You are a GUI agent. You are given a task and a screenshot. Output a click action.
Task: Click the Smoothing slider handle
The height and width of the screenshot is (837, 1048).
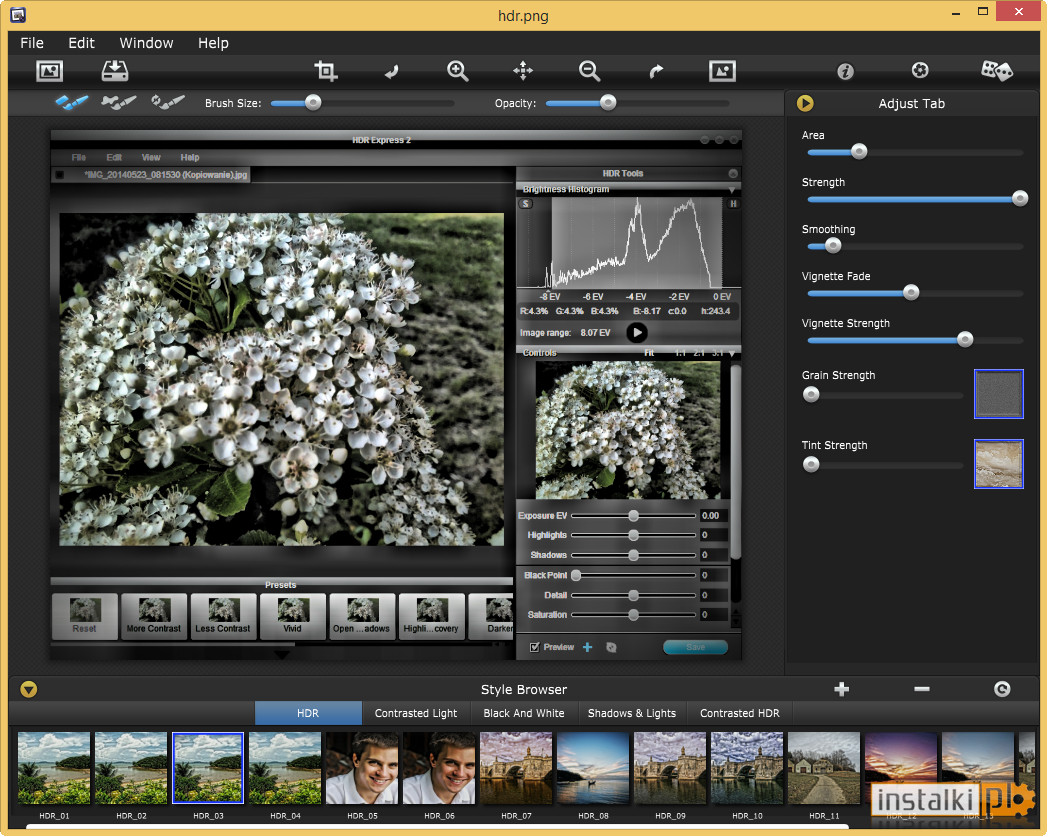click(x=832, y=245)
